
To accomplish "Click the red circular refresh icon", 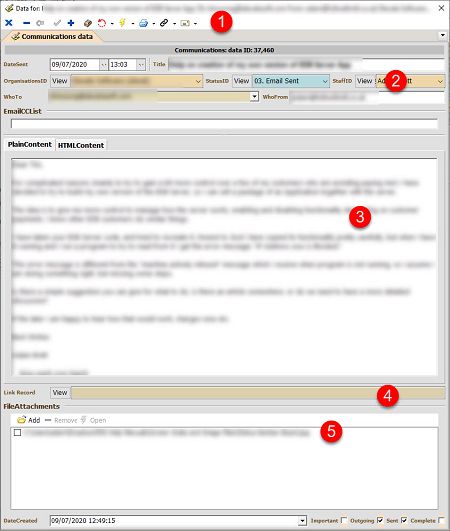I will pos(102,23).
